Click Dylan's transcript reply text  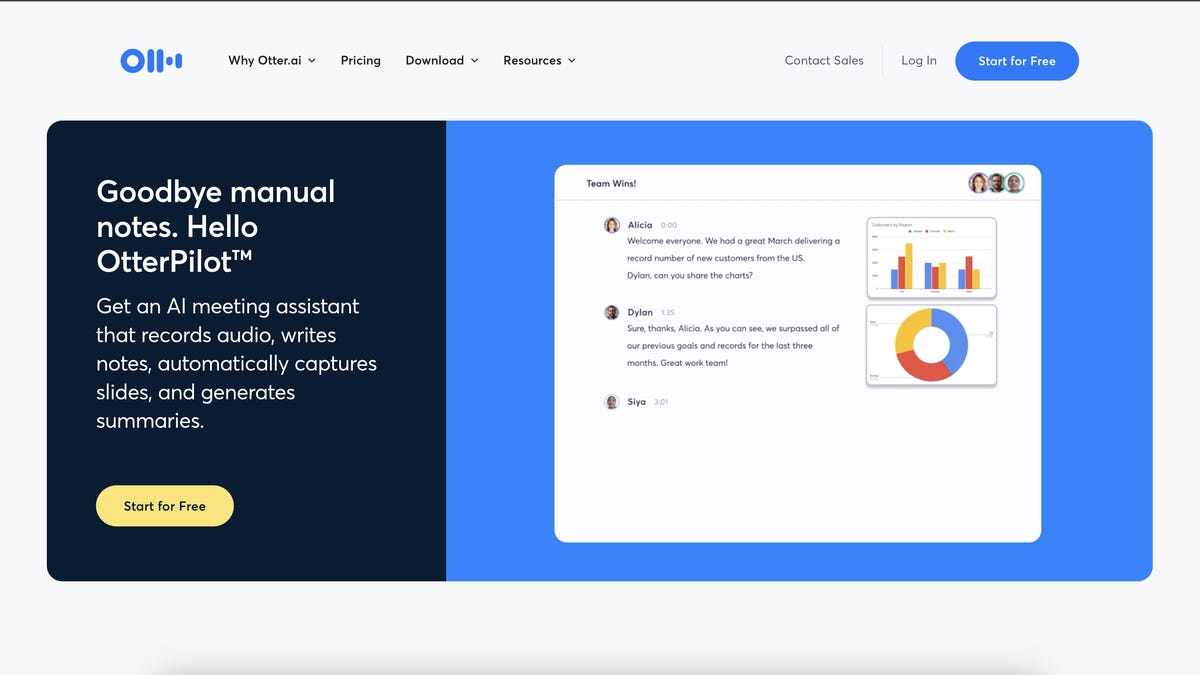click(x=734, y=346)
